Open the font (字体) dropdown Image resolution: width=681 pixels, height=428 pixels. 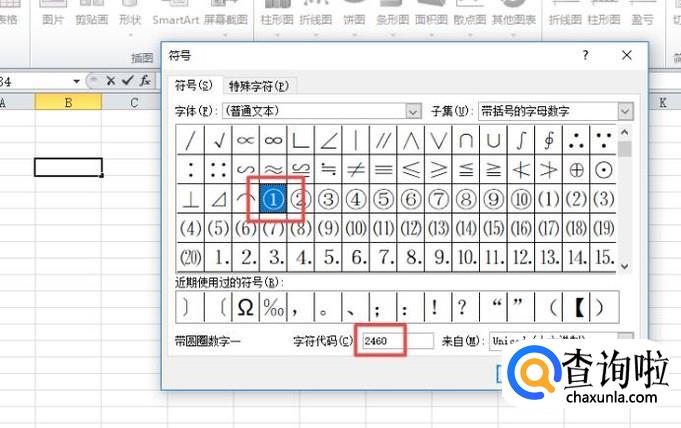(413, 112)
